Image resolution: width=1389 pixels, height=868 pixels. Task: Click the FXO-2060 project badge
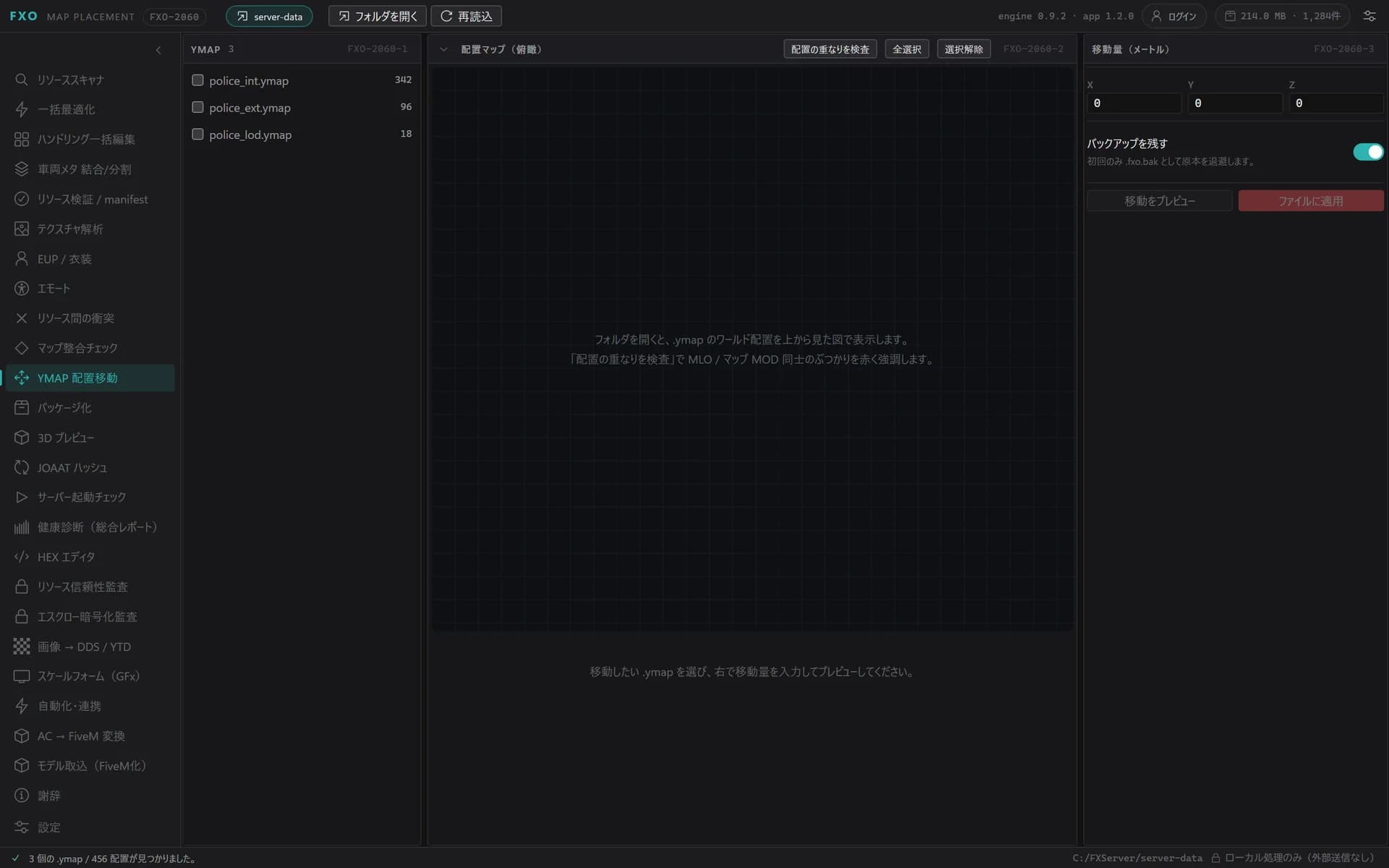pyautogui.click(x=174, y=16)
